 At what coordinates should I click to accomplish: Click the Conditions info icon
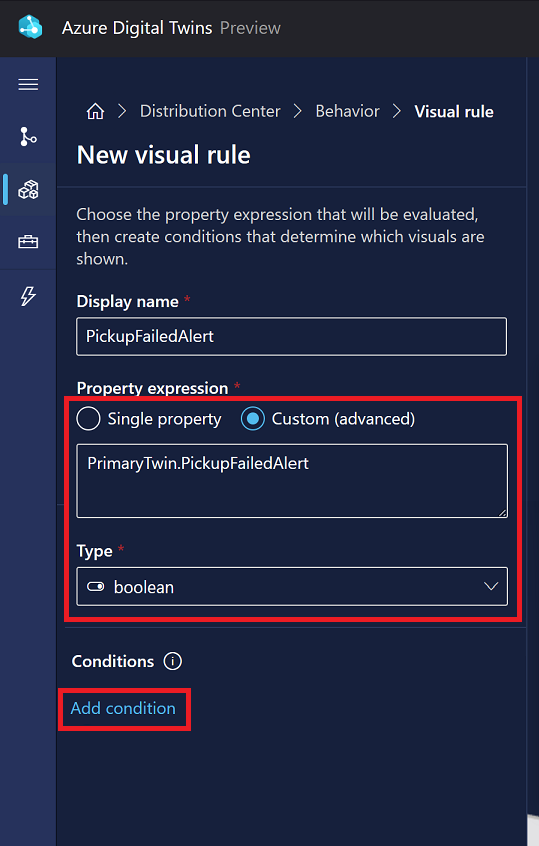click(173, 661)
